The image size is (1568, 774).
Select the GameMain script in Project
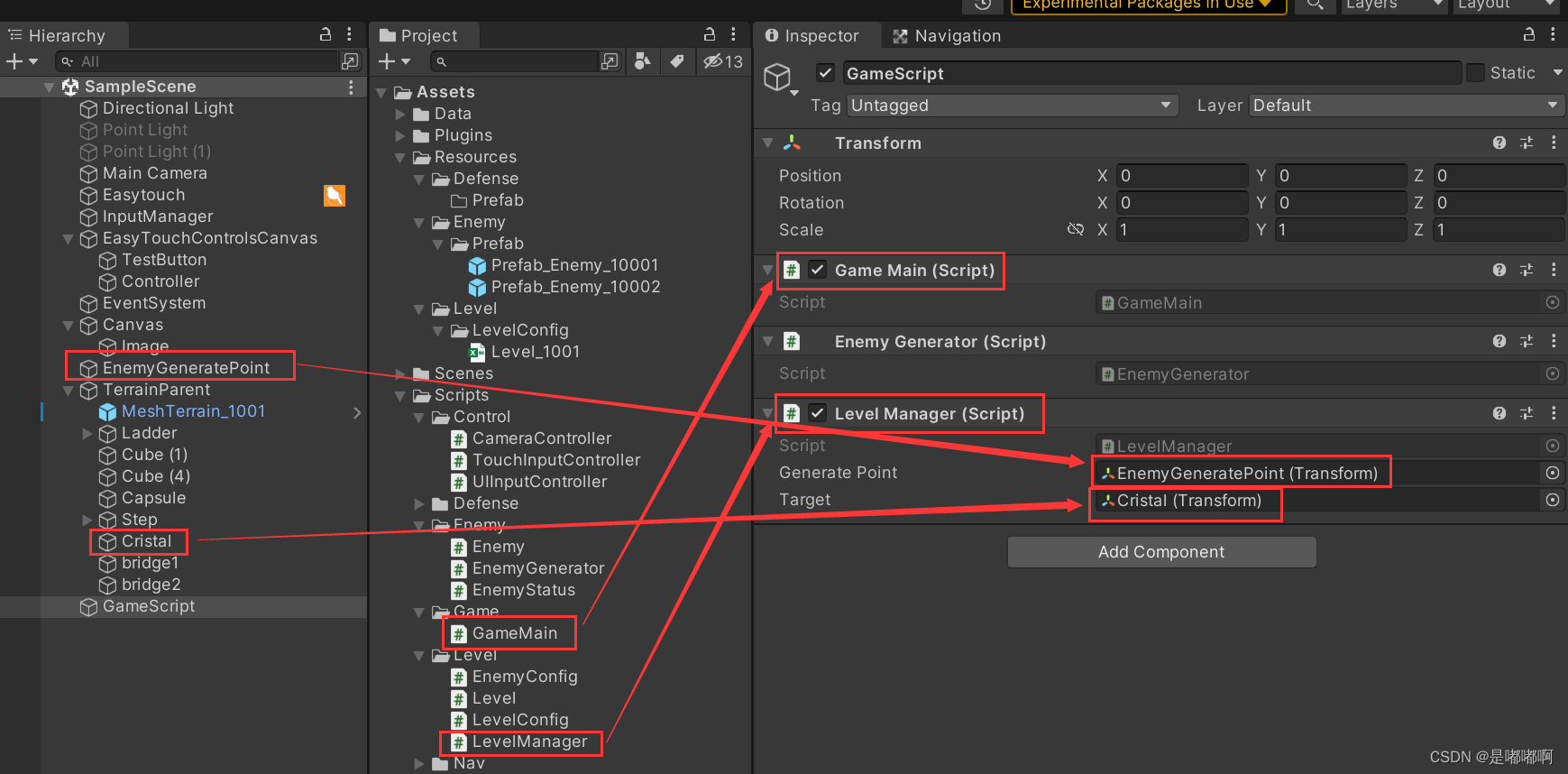[514, 633]
